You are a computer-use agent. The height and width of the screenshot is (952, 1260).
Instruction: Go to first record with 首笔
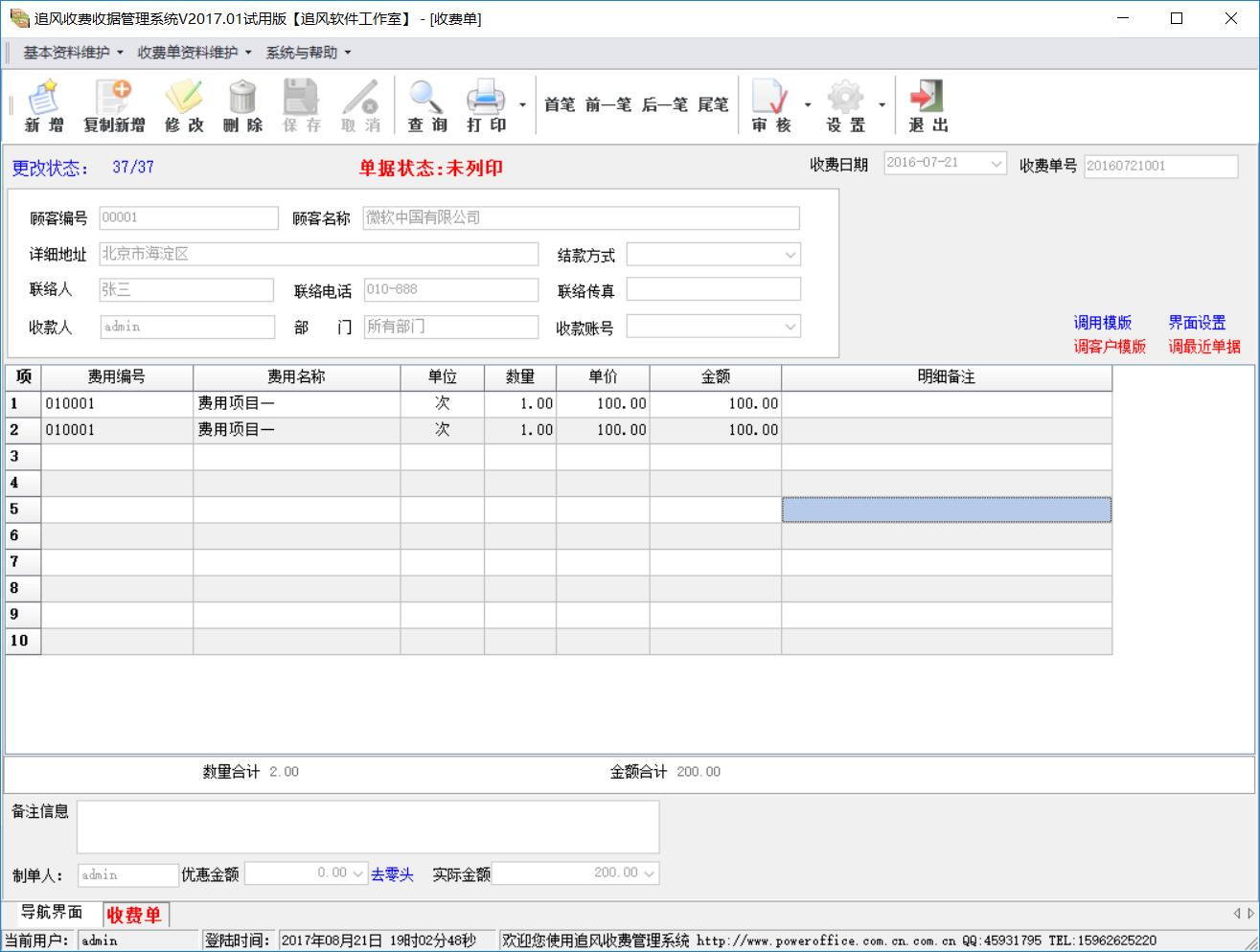click(560, 104)
